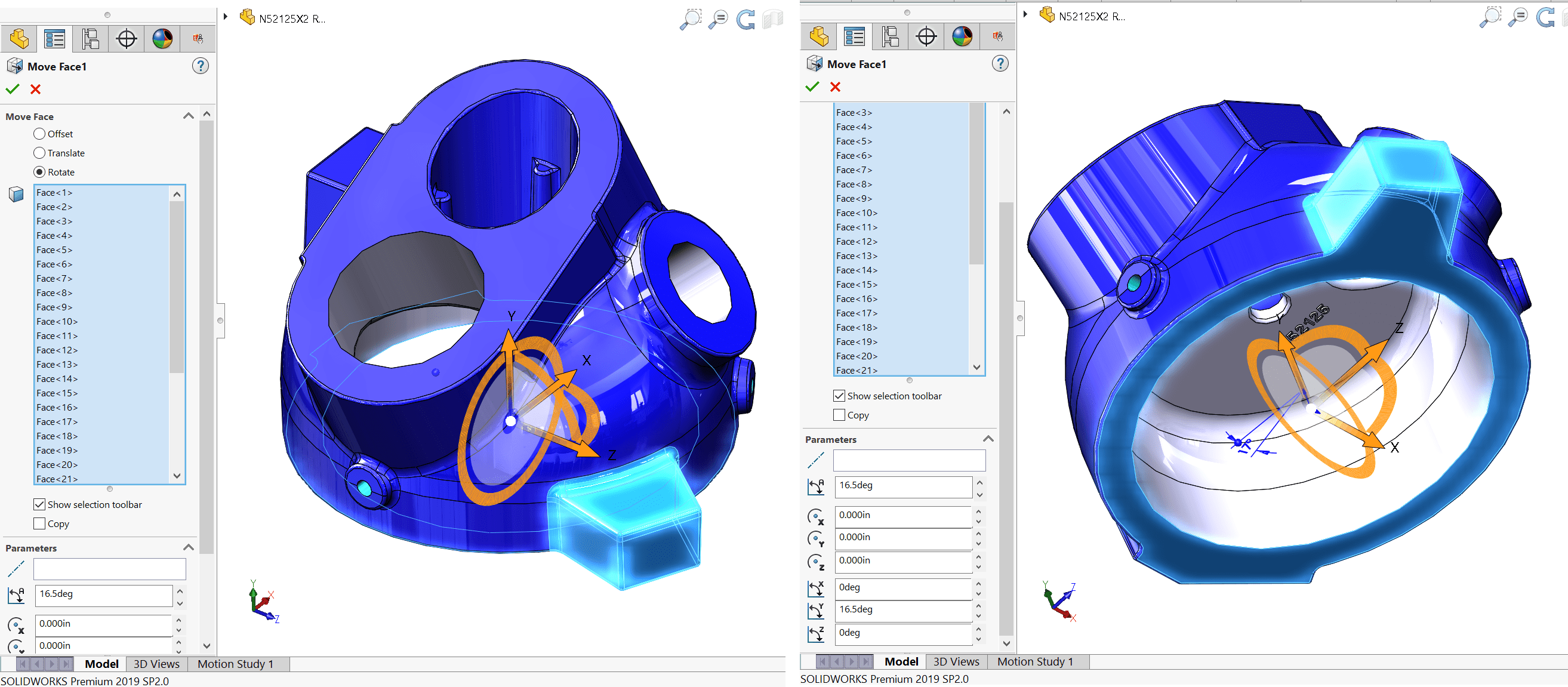Screen dimensions: 1568x687
Task: Select Face<10> in the left face list
Action: point(57,321)
